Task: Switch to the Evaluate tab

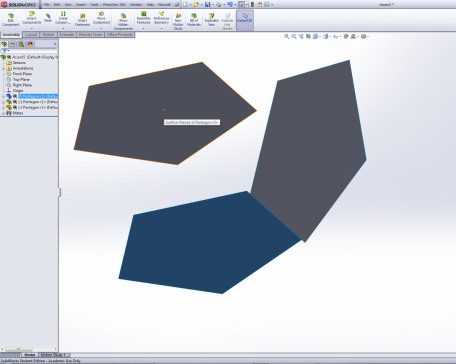Action: click(x=67, y=35)
